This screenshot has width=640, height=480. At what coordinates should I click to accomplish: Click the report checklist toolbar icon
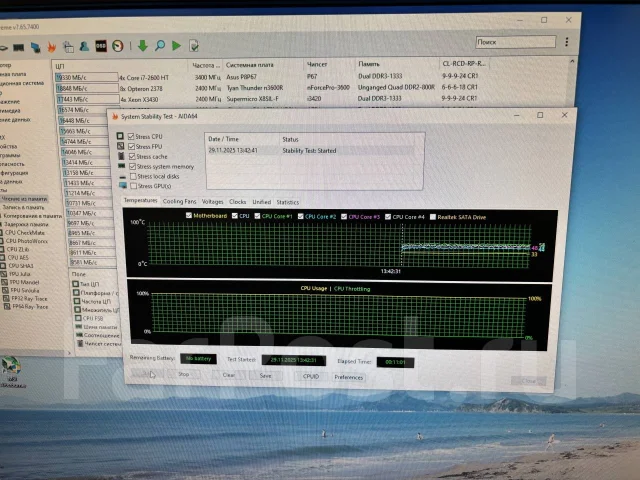point(194,46)
